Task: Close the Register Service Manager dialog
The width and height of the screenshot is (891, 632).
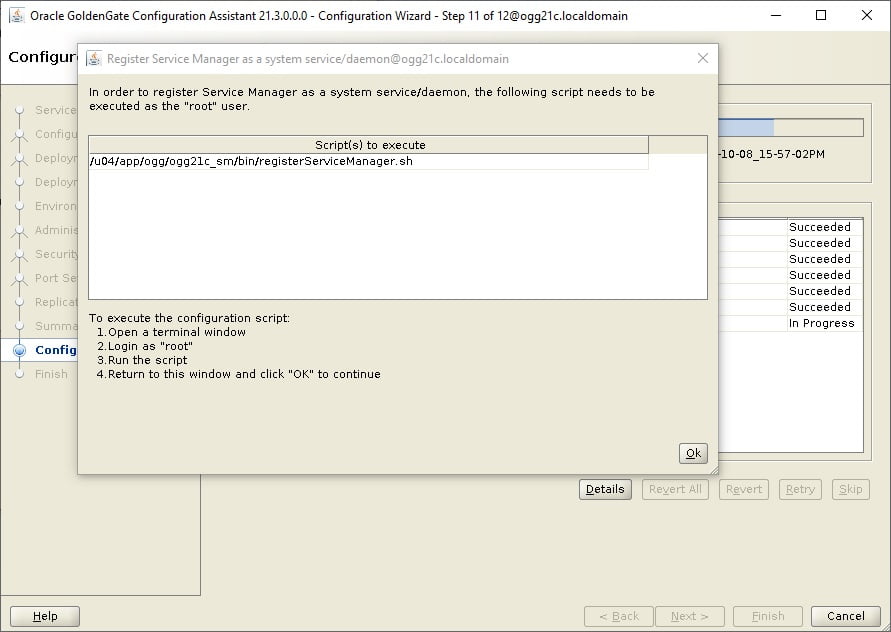Action: pyautogui.click(x=703, y=58)
